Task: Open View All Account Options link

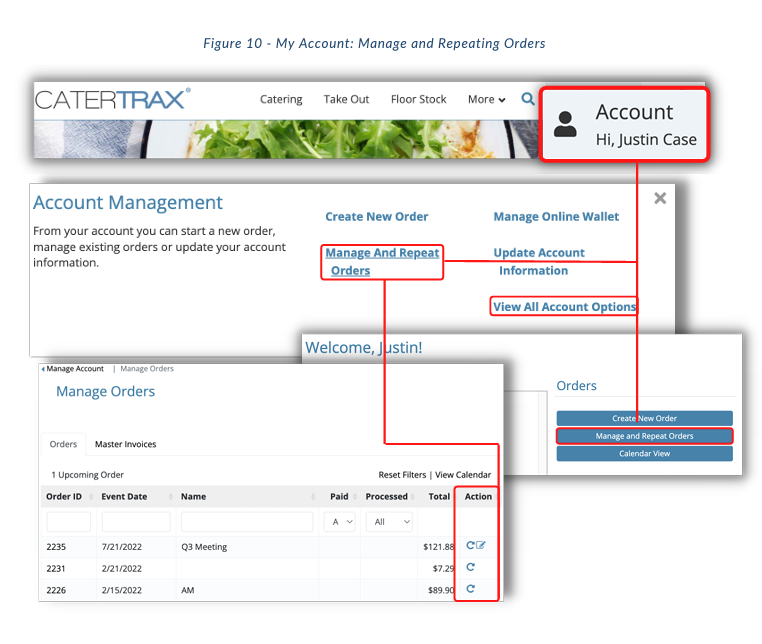Action: 564,307
